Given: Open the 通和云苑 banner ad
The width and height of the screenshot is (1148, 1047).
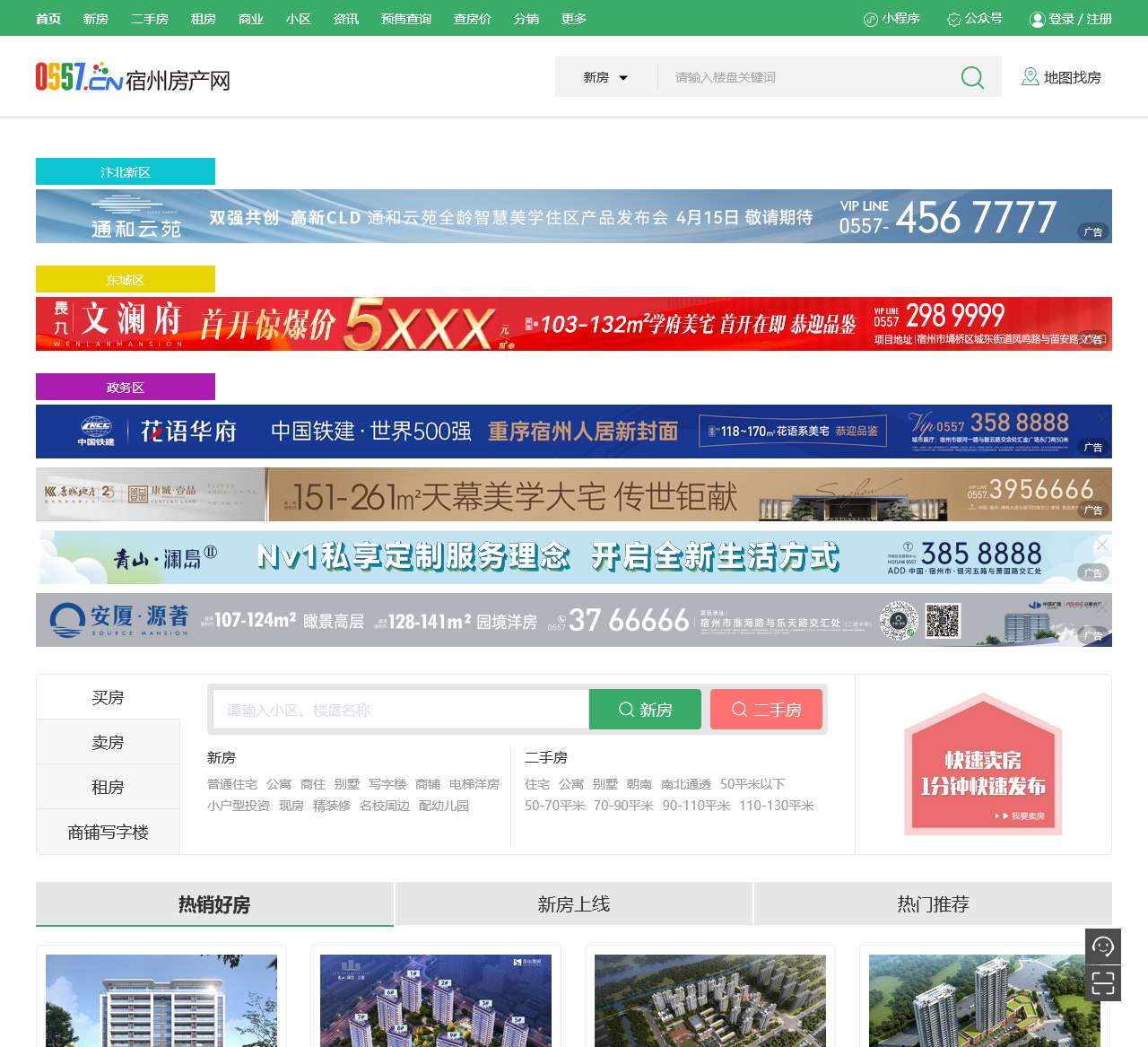Looking at the screenshot, I should [x=574, y=216].
